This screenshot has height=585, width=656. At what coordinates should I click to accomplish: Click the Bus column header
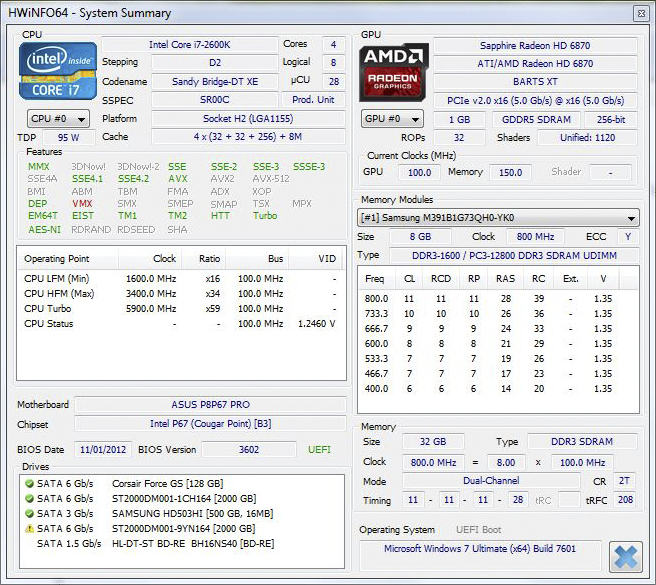point(257,259)
